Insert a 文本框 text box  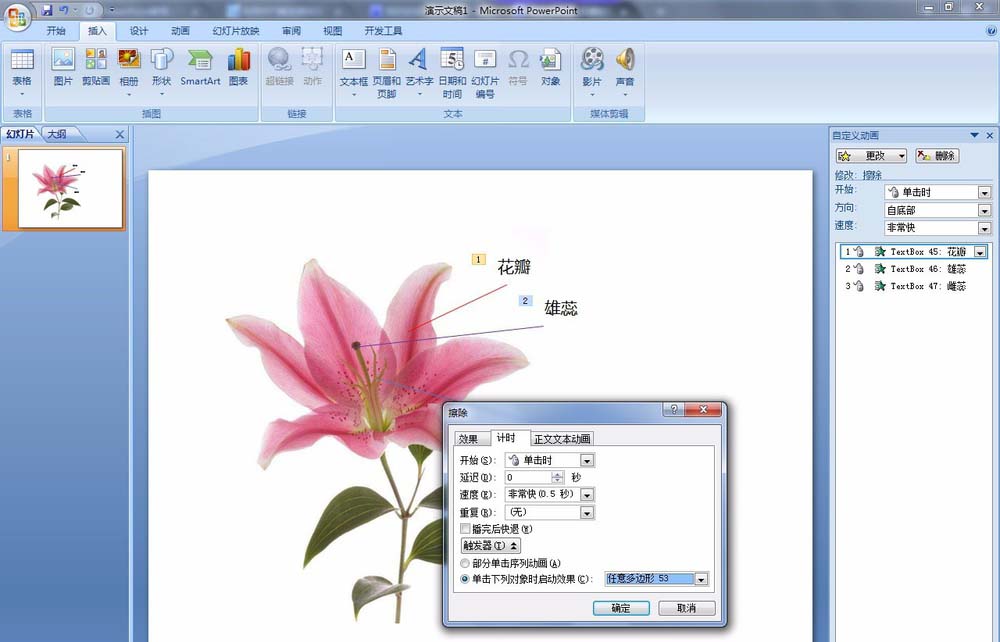pos(354,72)
